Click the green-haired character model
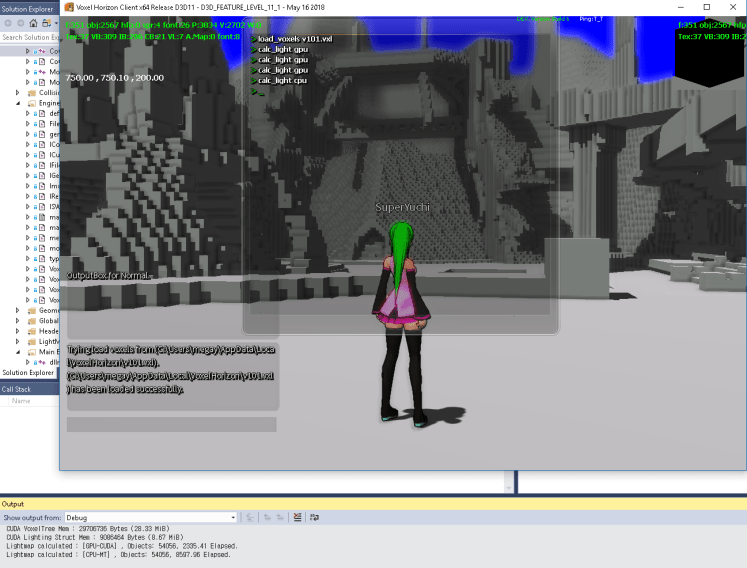 [403, 324]
